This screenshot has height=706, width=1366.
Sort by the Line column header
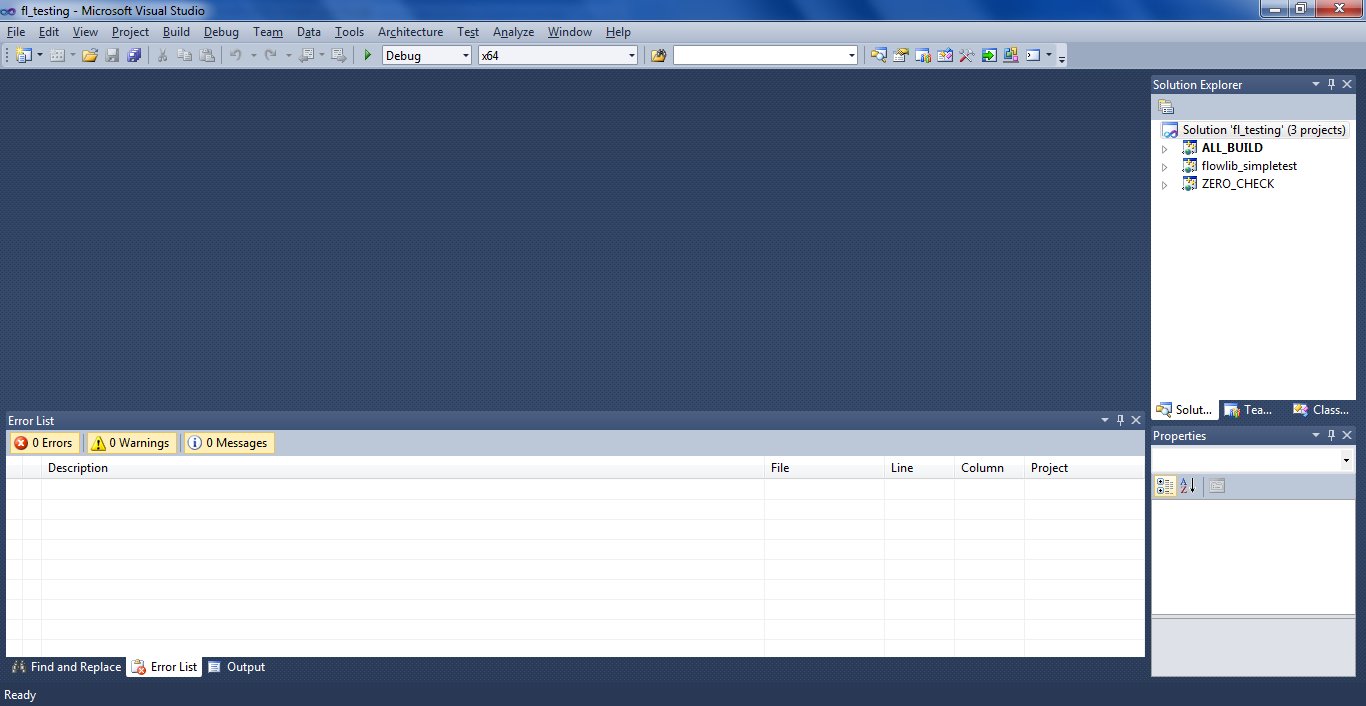(x=919, y=468)
